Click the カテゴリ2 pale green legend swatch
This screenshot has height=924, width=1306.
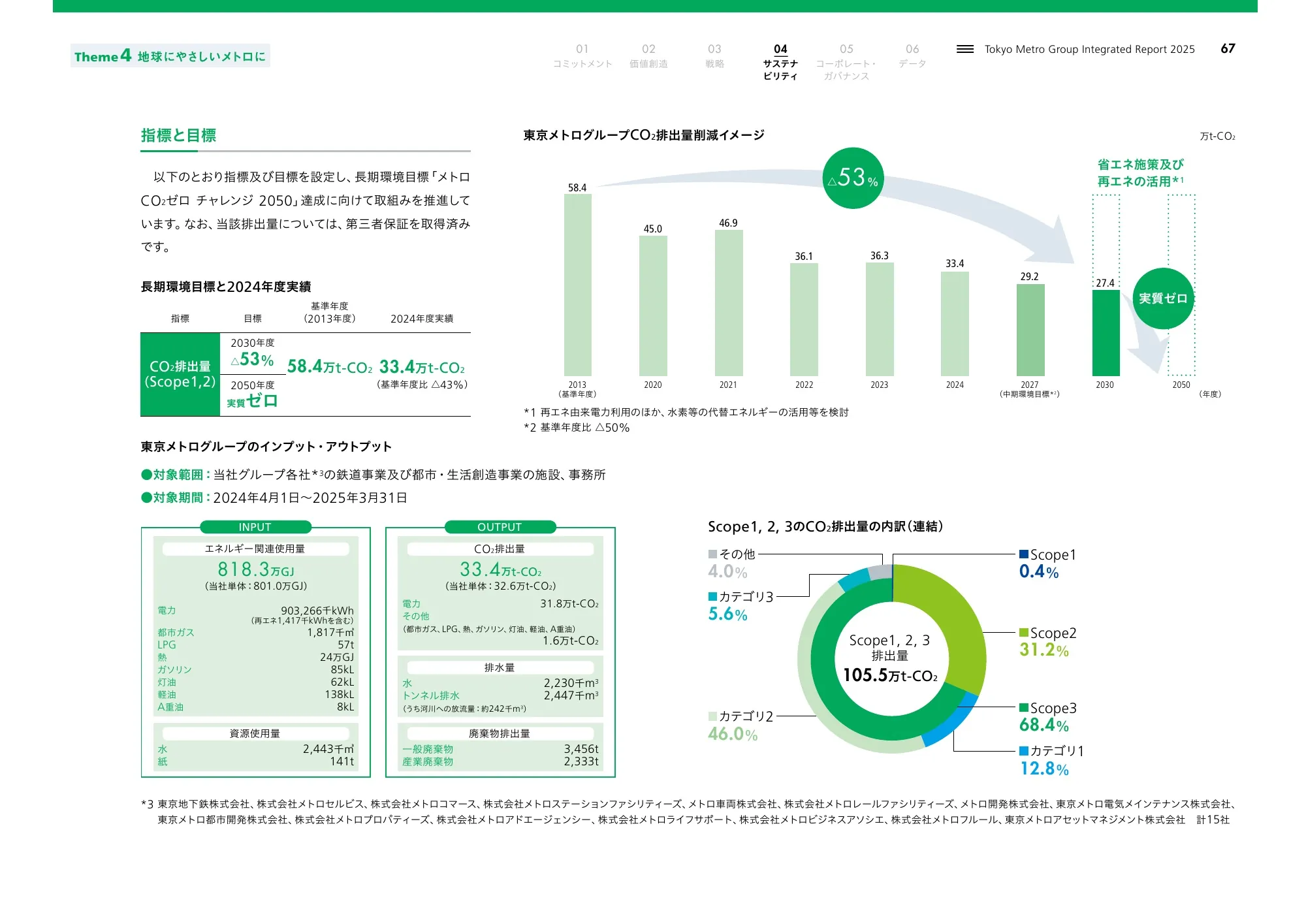pos(713,716)
